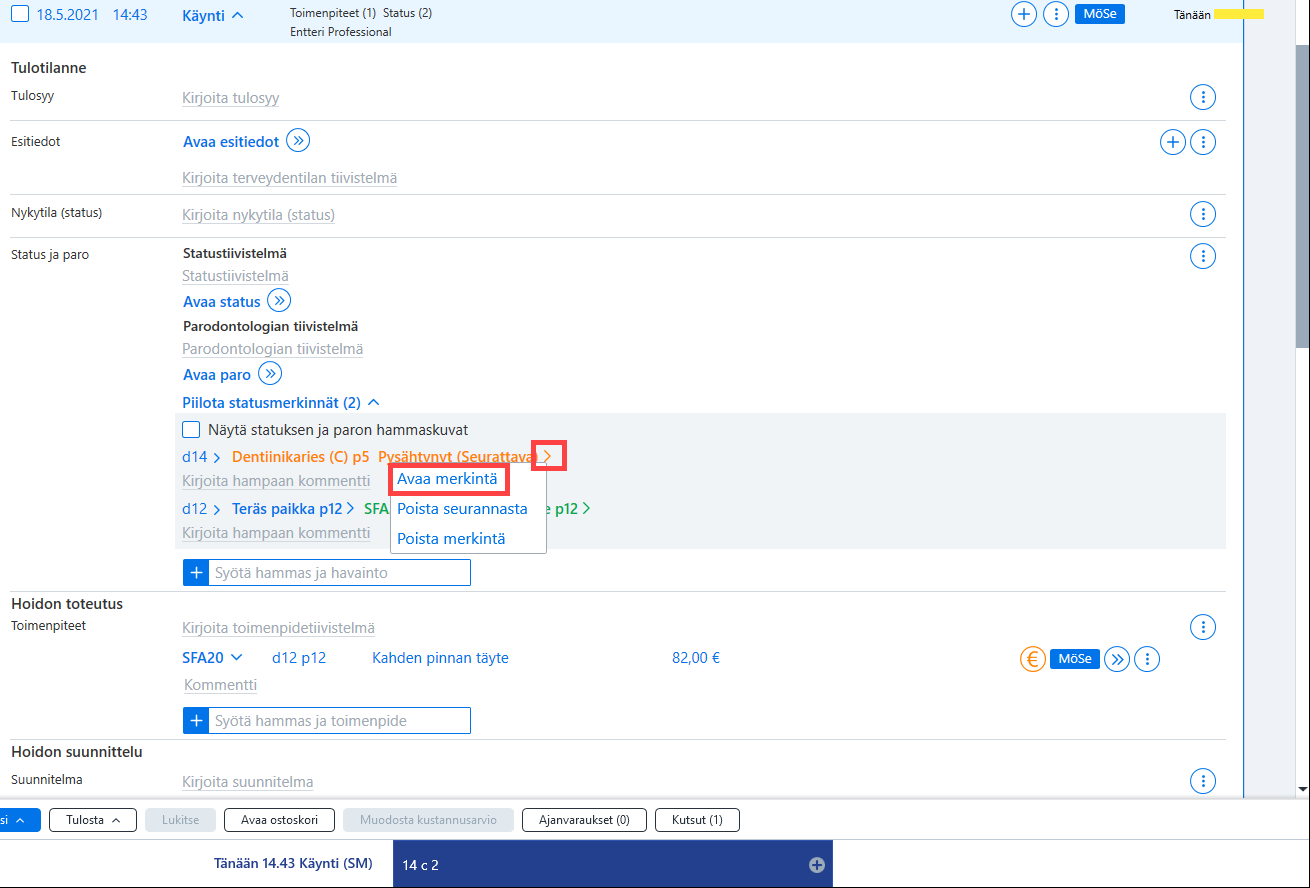This screenshot has width=1310, height=888.
Task: Select Avaa merkintä from the context menu
Action: click(447, 479)
